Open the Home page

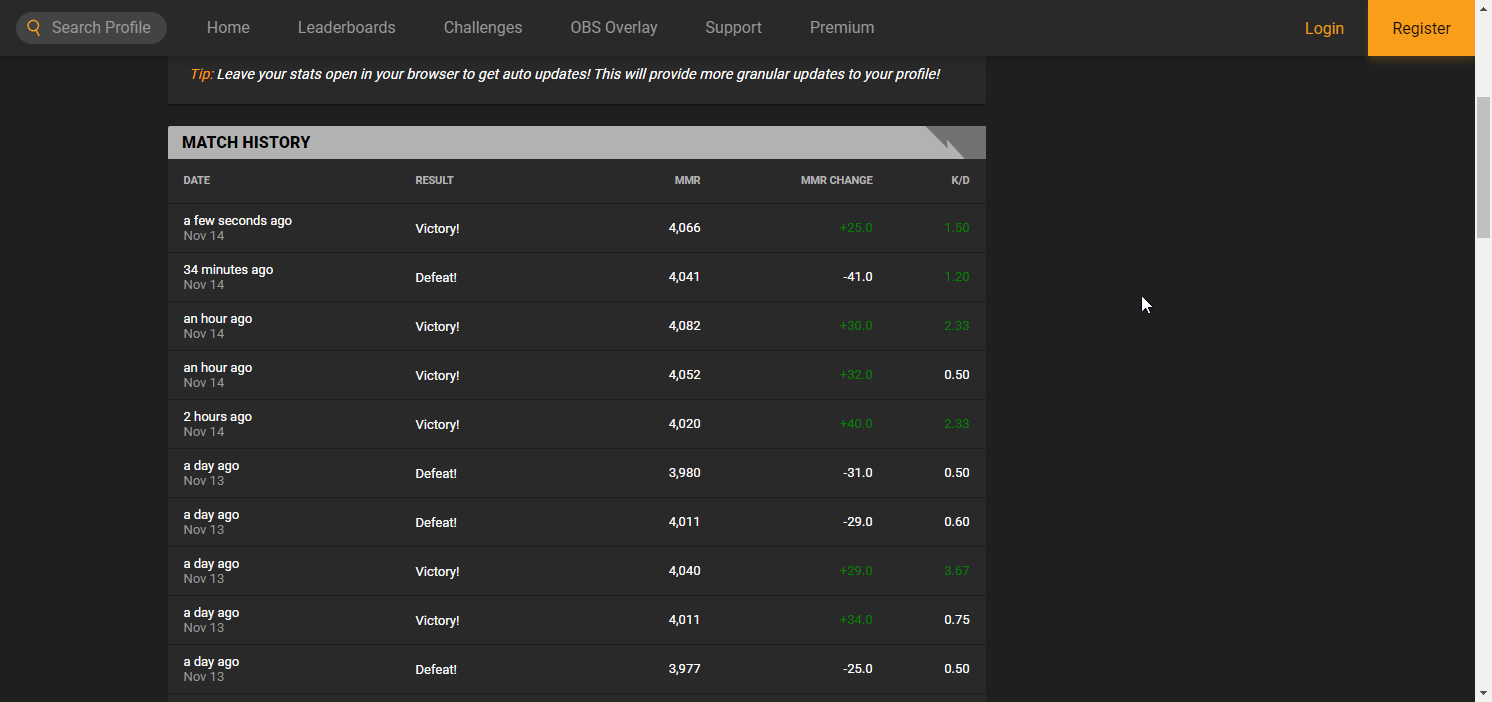pos(228,28)
